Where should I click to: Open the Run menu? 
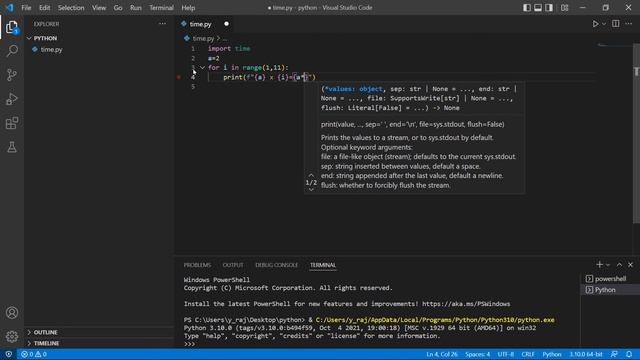(x=136, y=8)
